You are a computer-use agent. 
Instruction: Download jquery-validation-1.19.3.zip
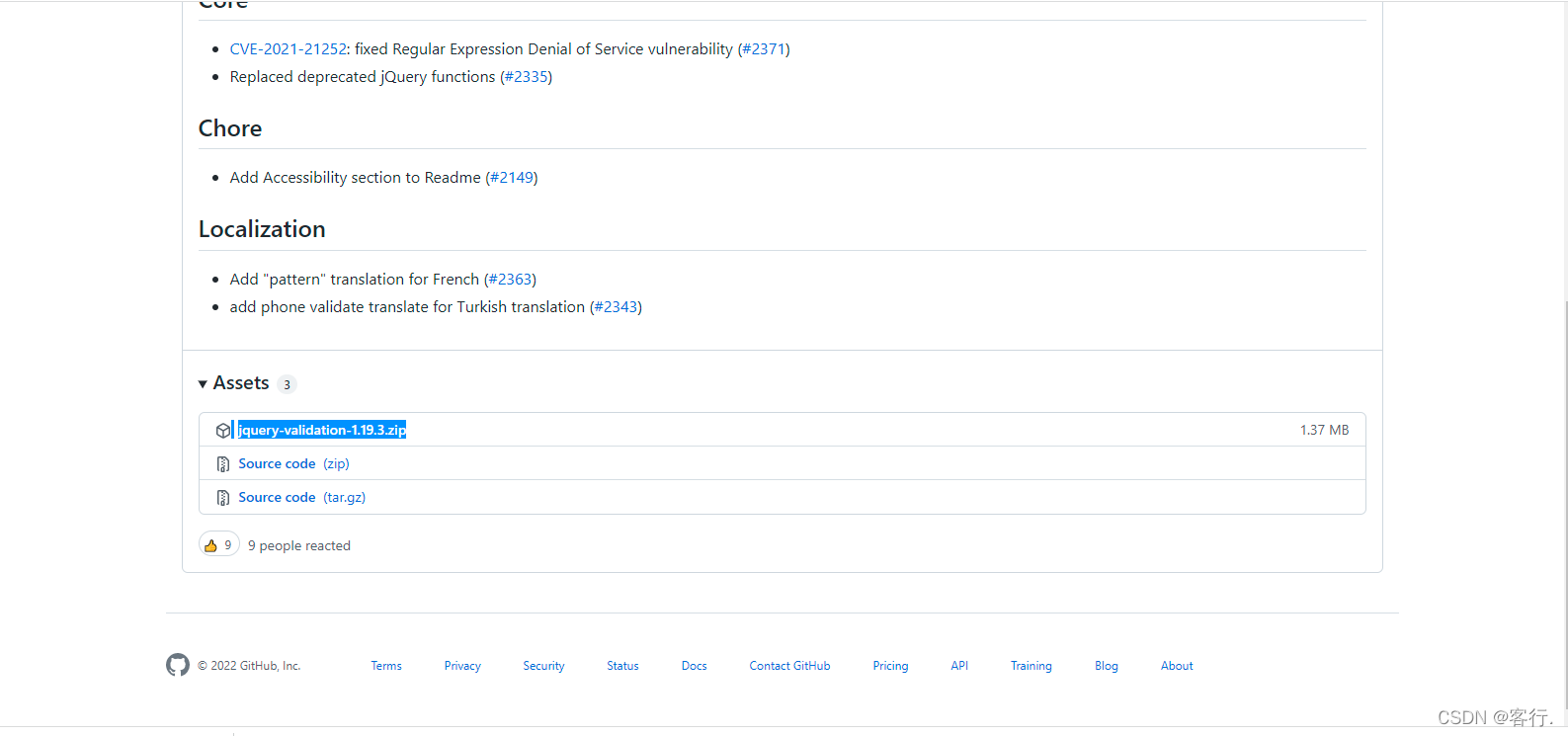click(322, 430)
